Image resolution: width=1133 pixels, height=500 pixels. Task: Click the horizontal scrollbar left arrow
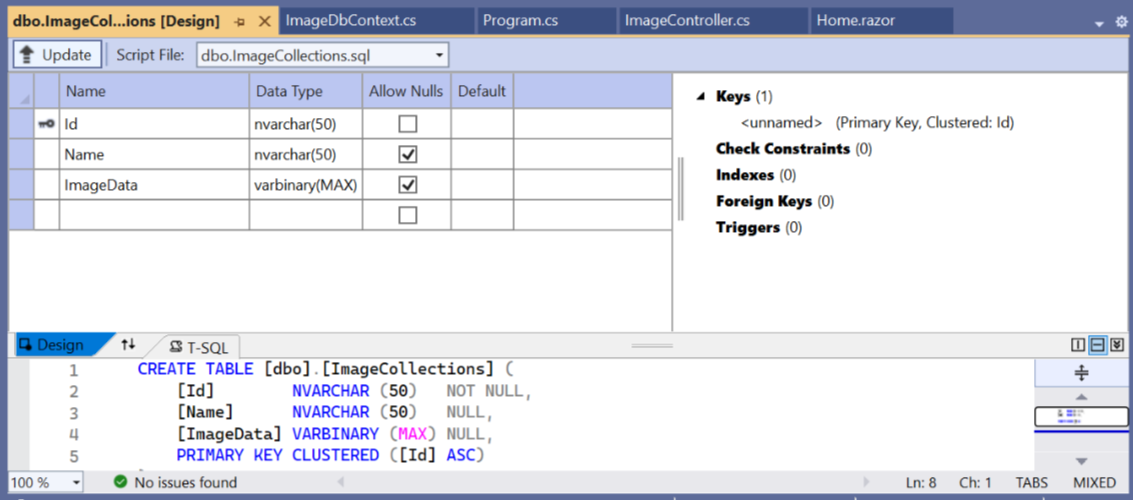pyautogui.click(x=340, y=481)
